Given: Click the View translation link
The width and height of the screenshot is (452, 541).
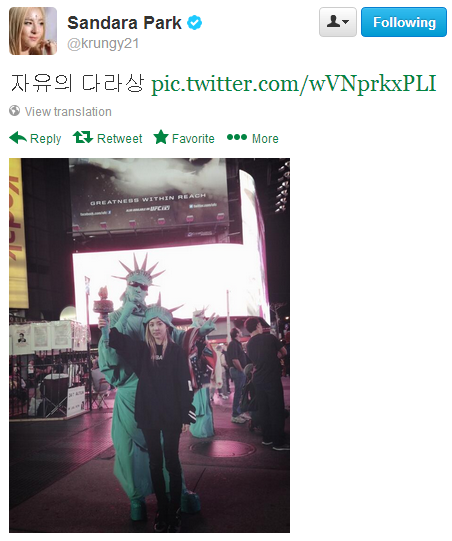Looking at the screenshot, I should pyautogui.click(x=68, y=111).
